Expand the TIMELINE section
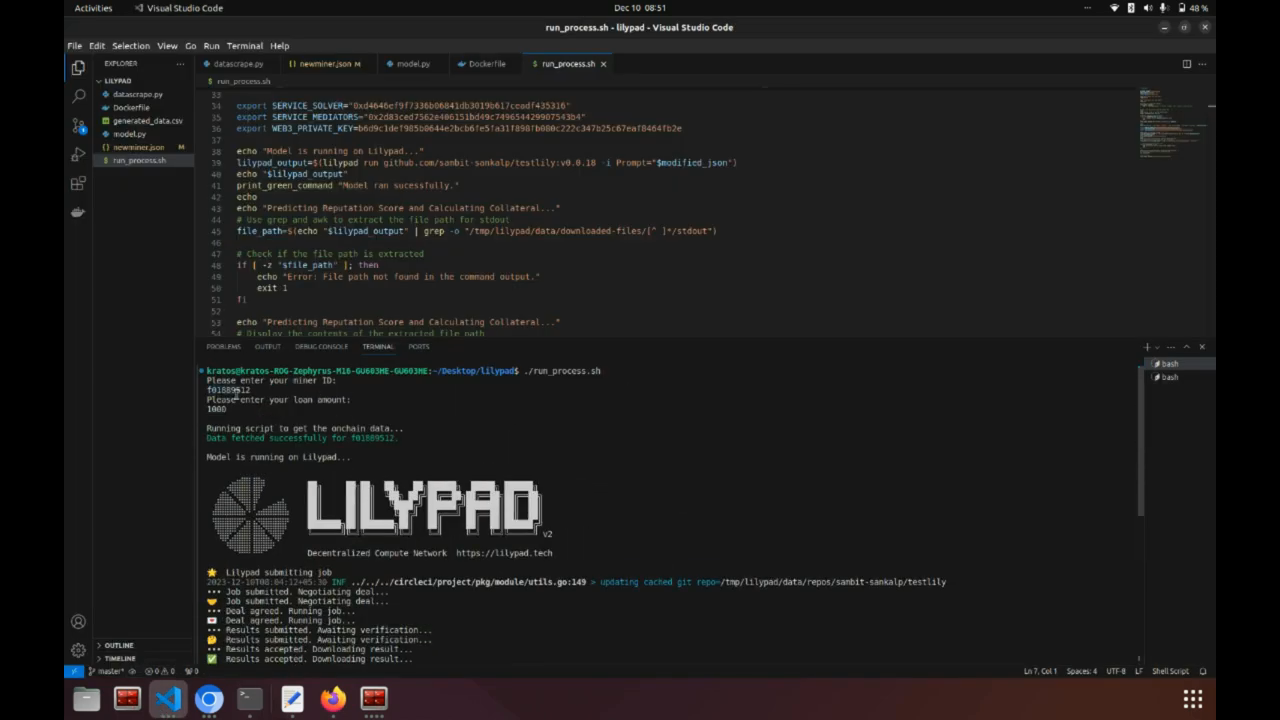Viewport: 1280px width, 720px height. [119, 659]
